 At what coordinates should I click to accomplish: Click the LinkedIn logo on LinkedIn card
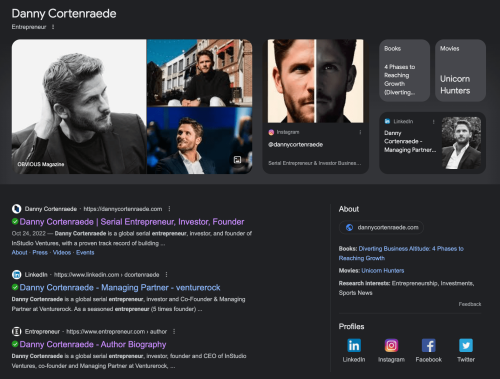pos(387,121)
